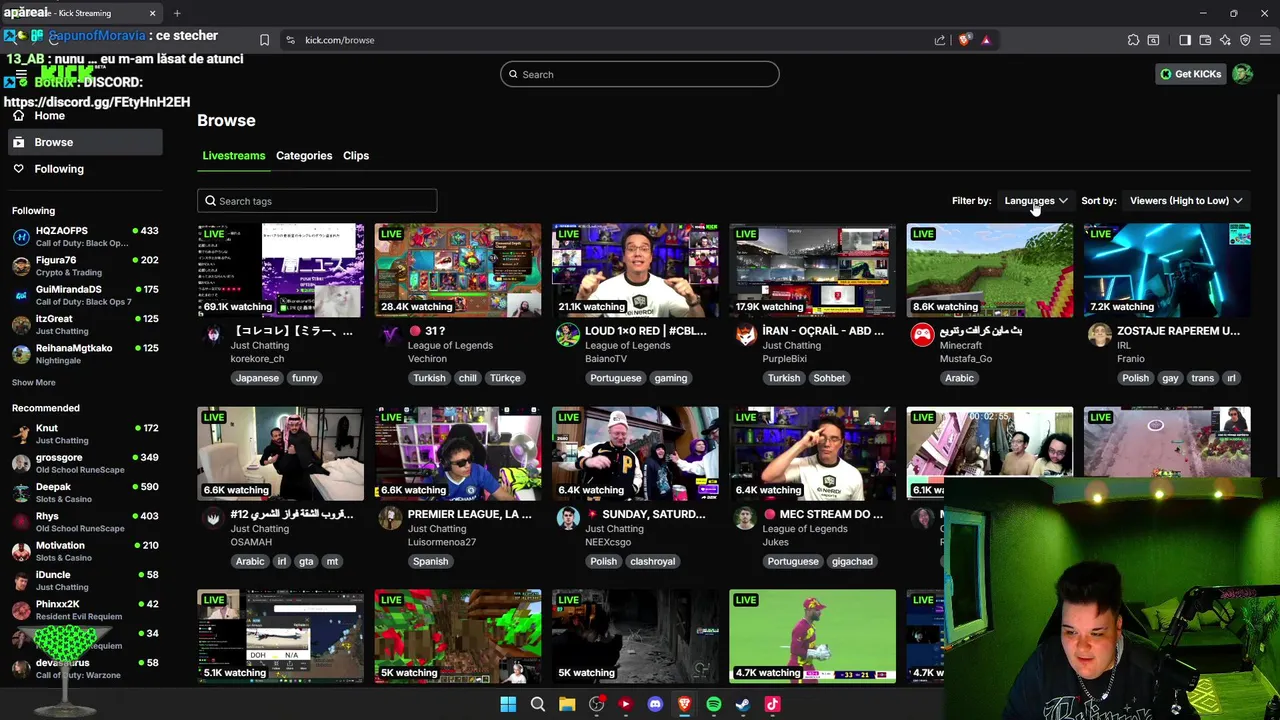
Task: Click the bookmark icon beside the address bar
Action: [x=264, y=40]
